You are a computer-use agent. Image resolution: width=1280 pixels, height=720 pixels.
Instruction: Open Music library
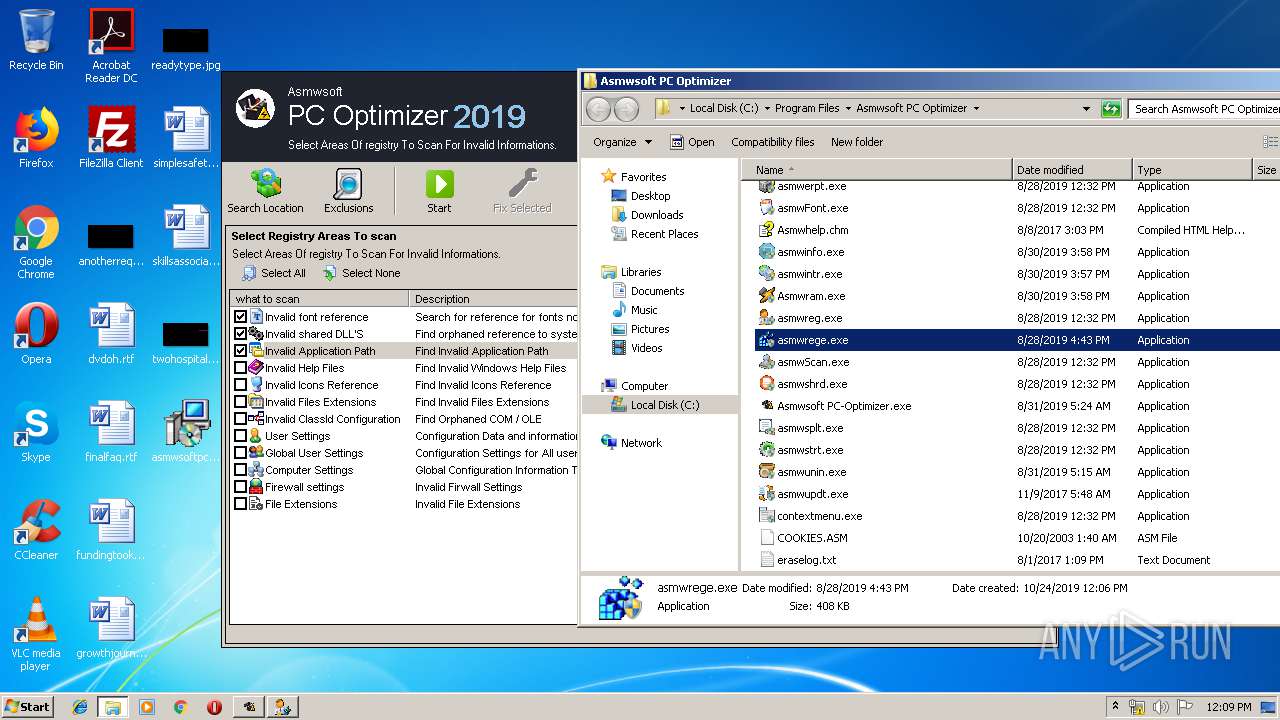[644, 310]
